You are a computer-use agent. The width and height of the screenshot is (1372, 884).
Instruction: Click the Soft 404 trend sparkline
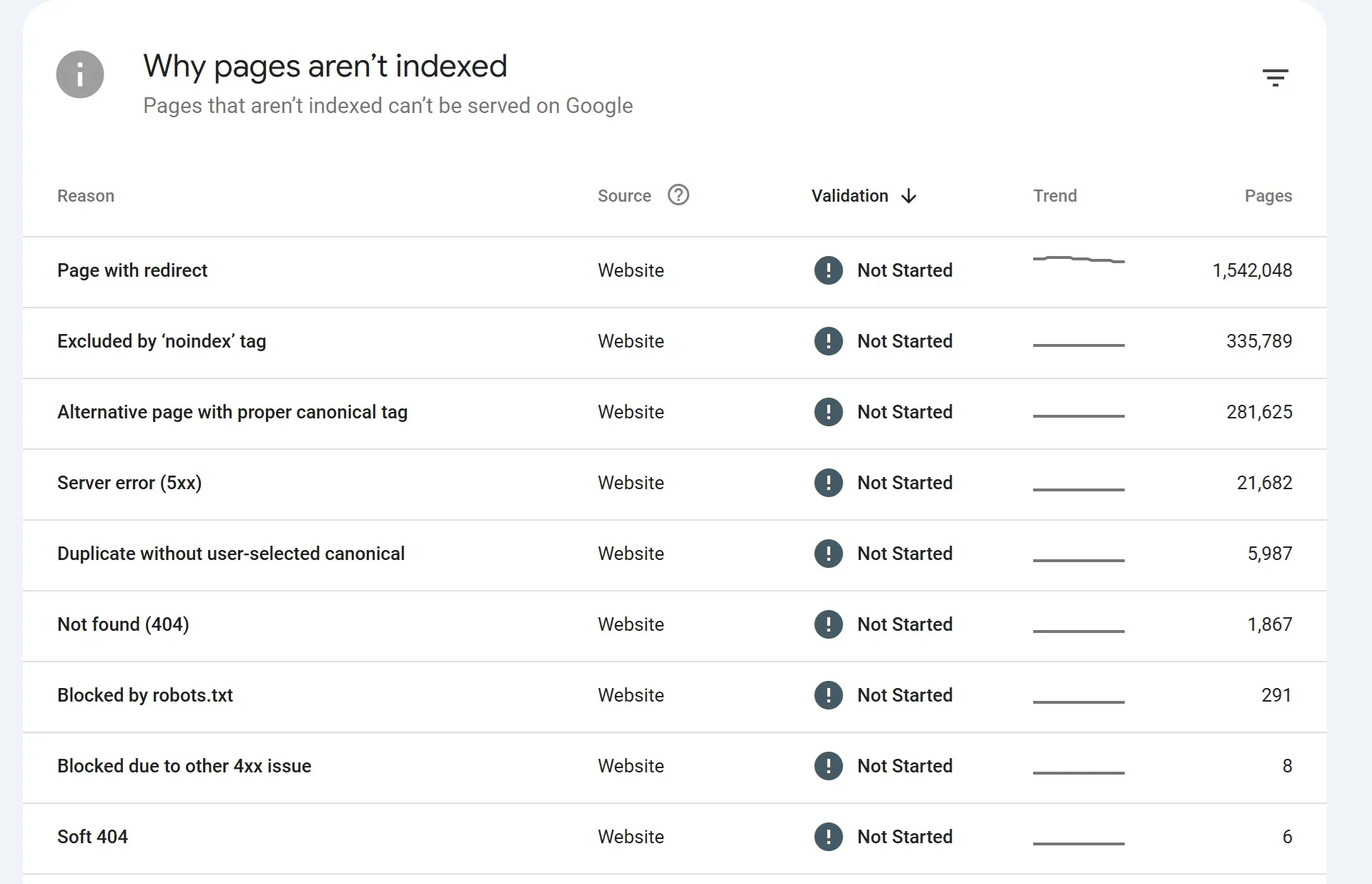tap(1078, 843)
